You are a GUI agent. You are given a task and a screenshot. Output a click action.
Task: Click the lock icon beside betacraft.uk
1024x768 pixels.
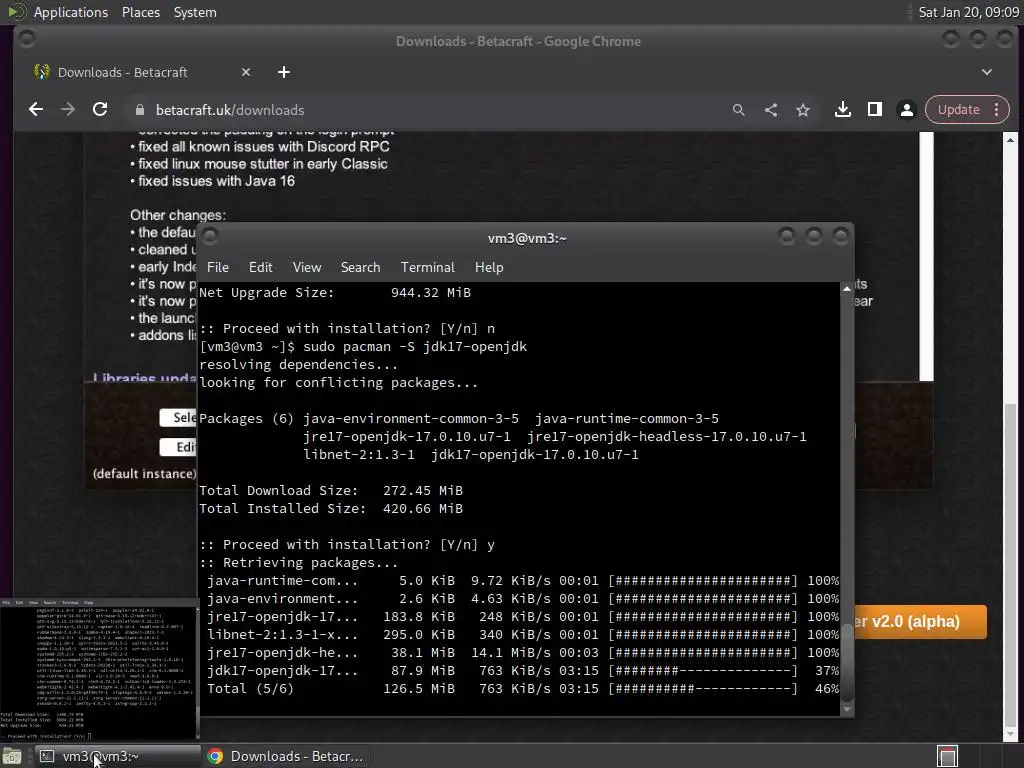(139, 110)
